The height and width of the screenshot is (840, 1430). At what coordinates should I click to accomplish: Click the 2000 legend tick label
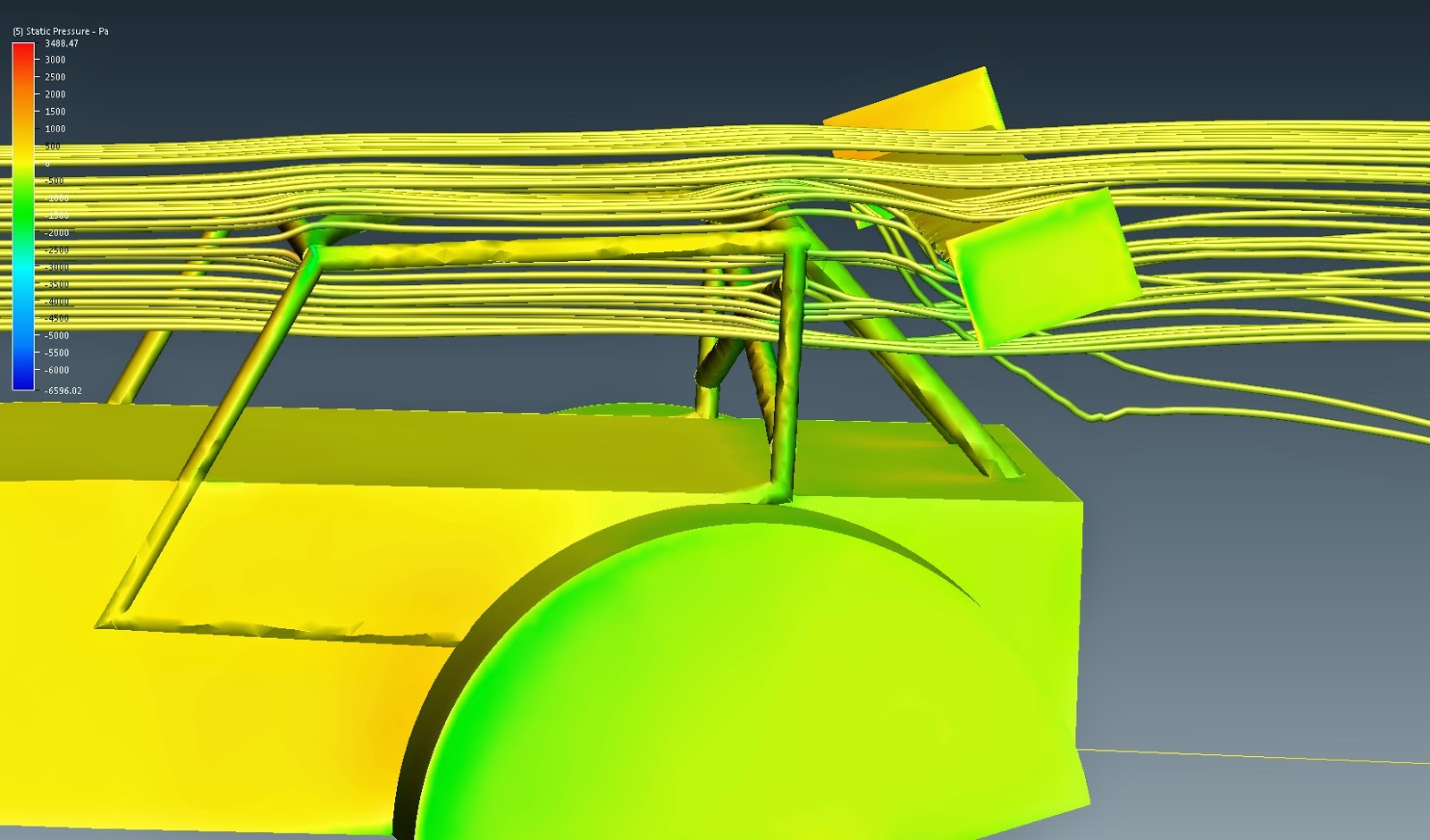coord(55,95)
